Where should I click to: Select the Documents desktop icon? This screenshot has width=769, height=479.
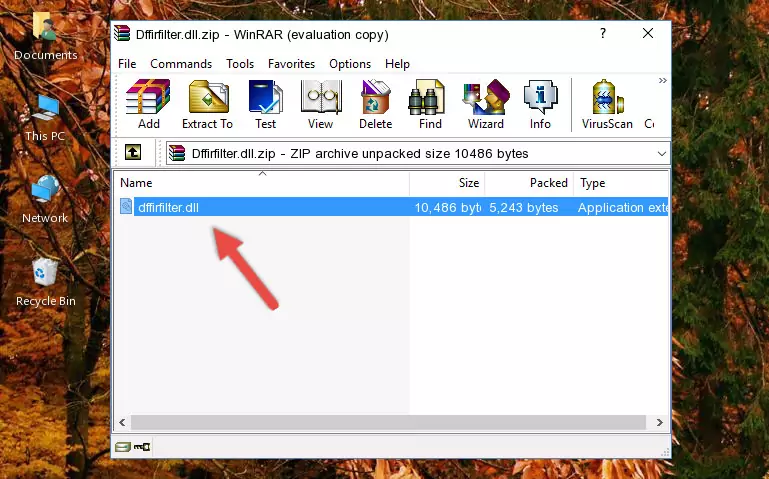pos(46,37)
